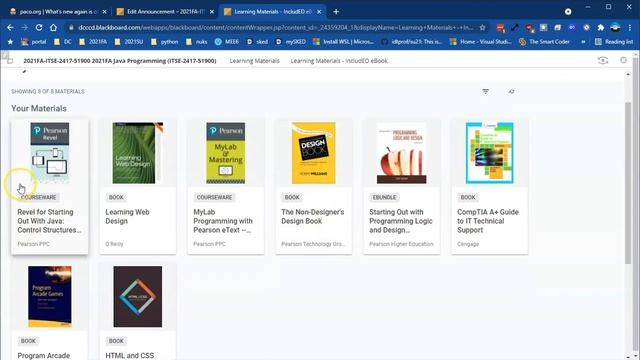Bookmark this page with the star icon
This screenshot has height=360, width=640.
[482, 27]
